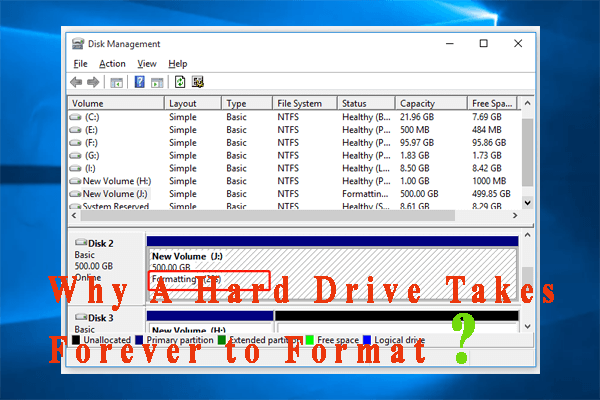
Task: Toggle the show/hide console tree icon
Action: [116, 82]
